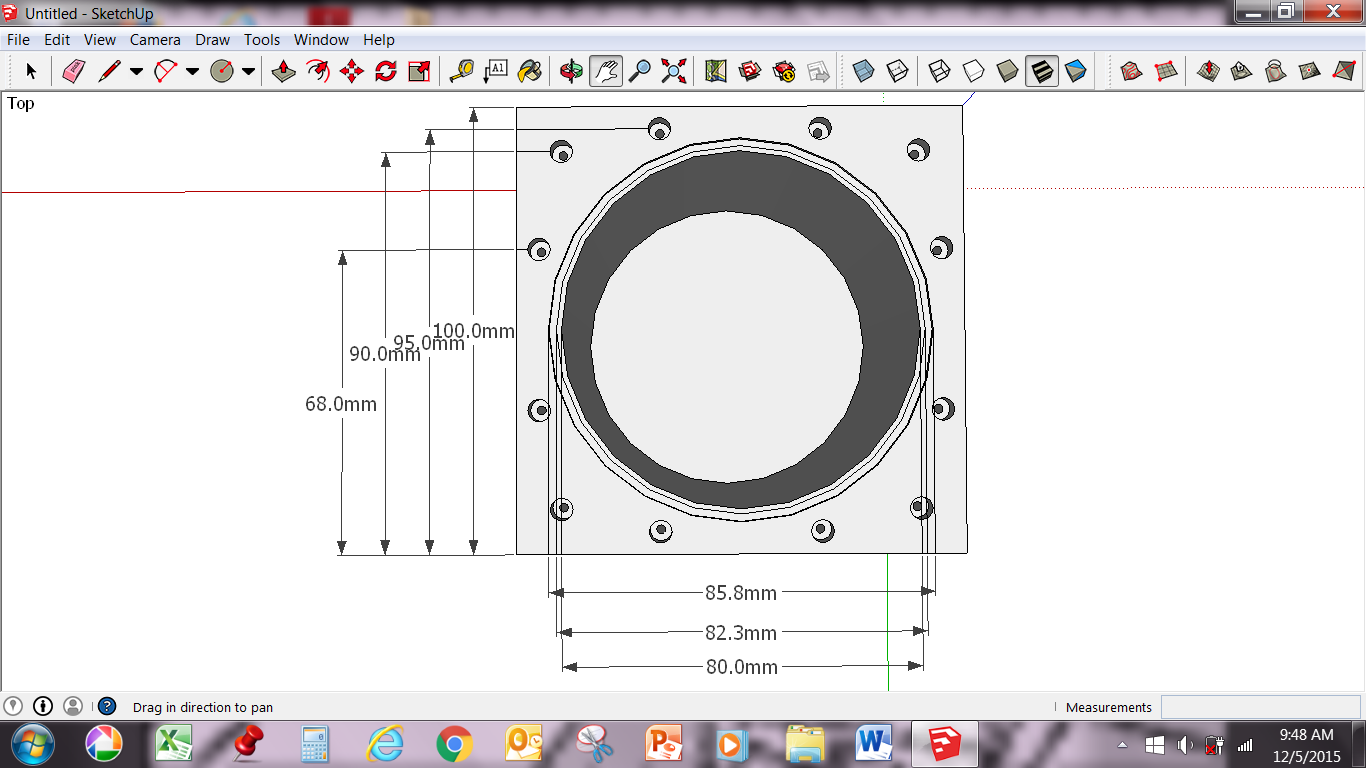The height and width of the screenshot is (768, 1366).
Task: Select the Eraser tool
Action: [75, 71]
